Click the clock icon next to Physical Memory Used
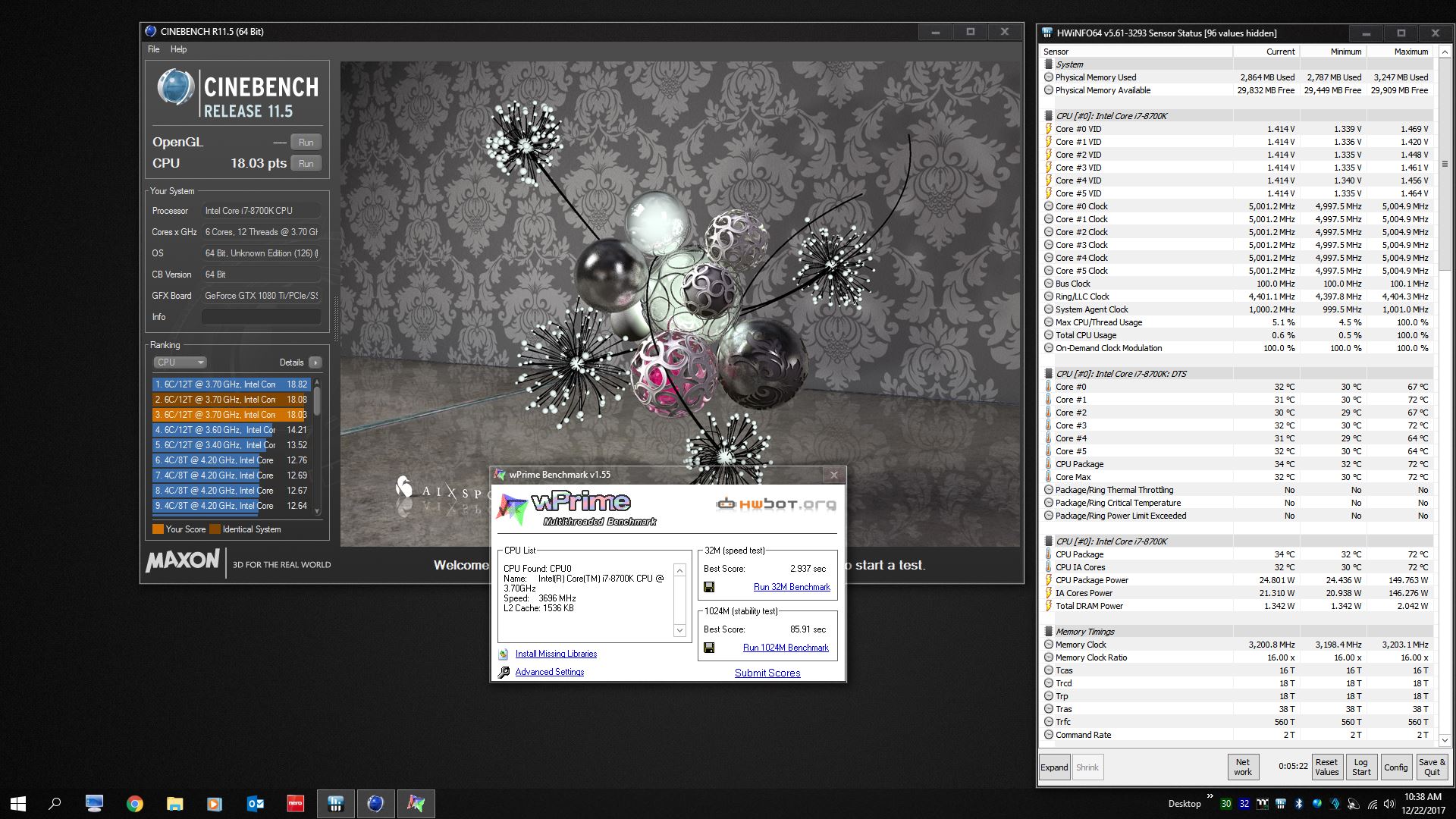The width and height of the screenshot is (1456, 819). coord(1049,77)
